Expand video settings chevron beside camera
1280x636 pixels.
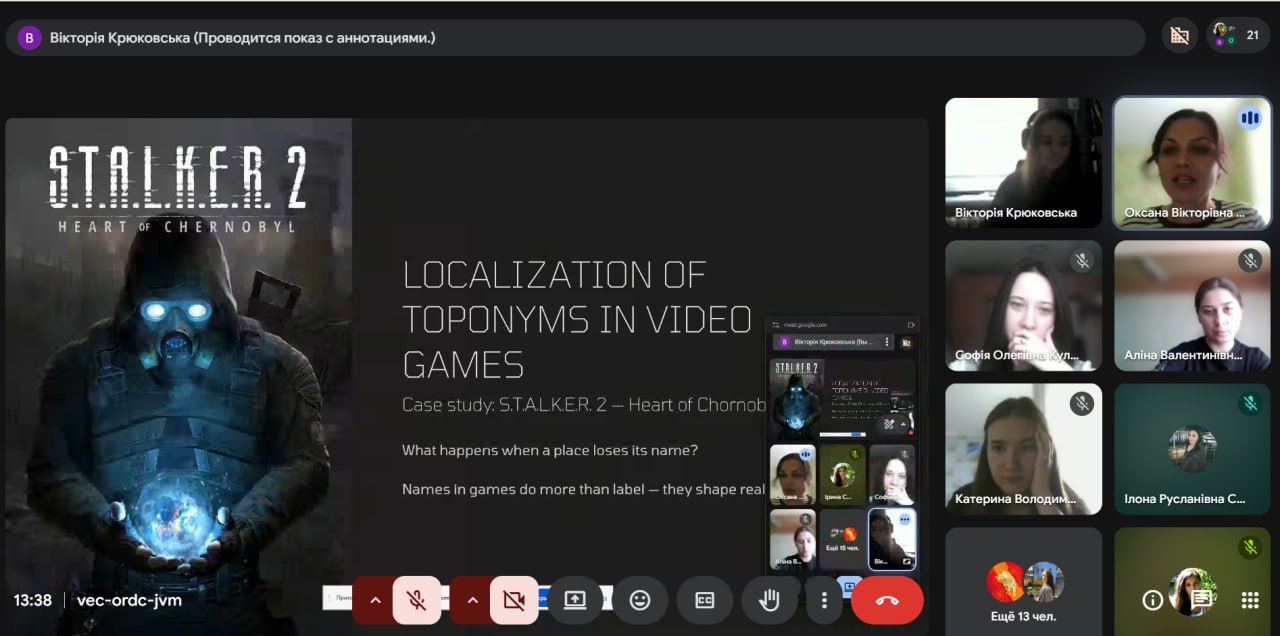(x=472, y=600)
